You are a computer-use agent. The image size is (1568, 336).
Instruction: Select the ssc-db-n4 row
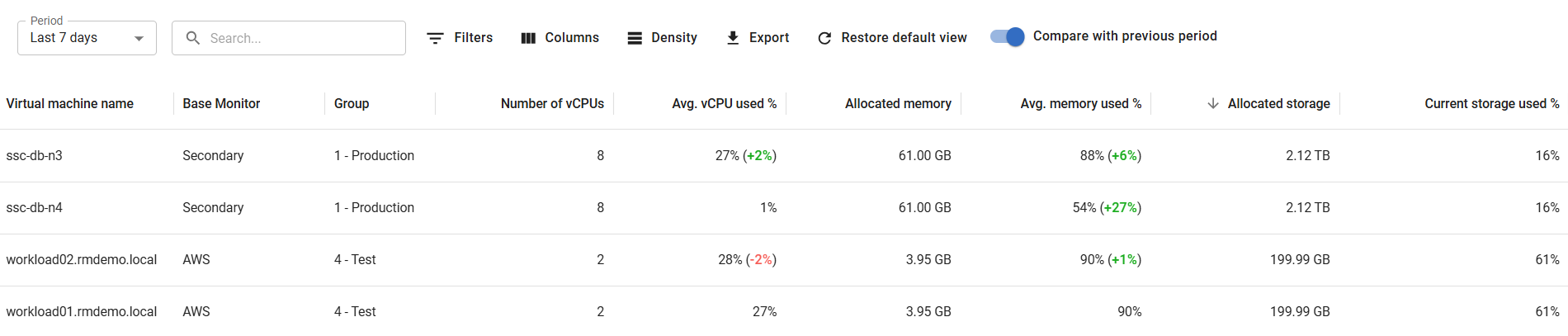[x=35, y=207]
